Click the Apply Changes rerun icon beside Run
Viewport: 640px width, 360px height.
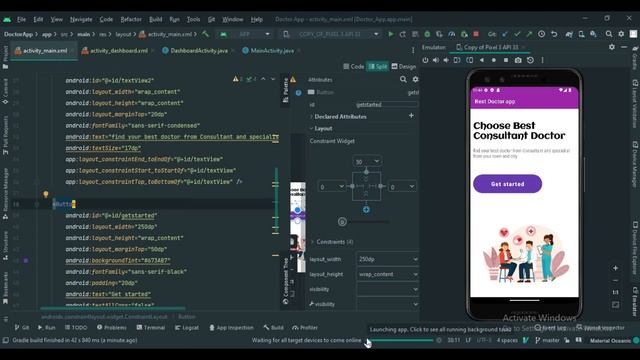(402, 34)
